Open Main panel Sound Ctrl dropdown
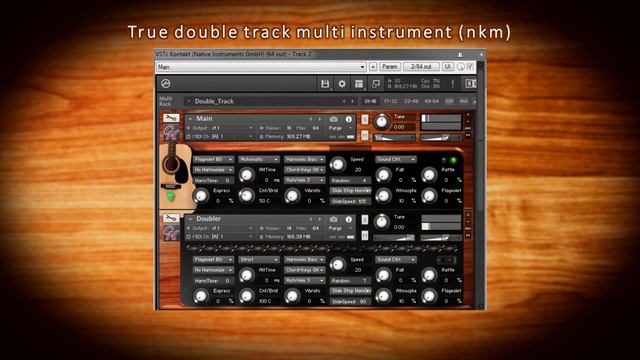Screen dimensions: 640x360 396,159
